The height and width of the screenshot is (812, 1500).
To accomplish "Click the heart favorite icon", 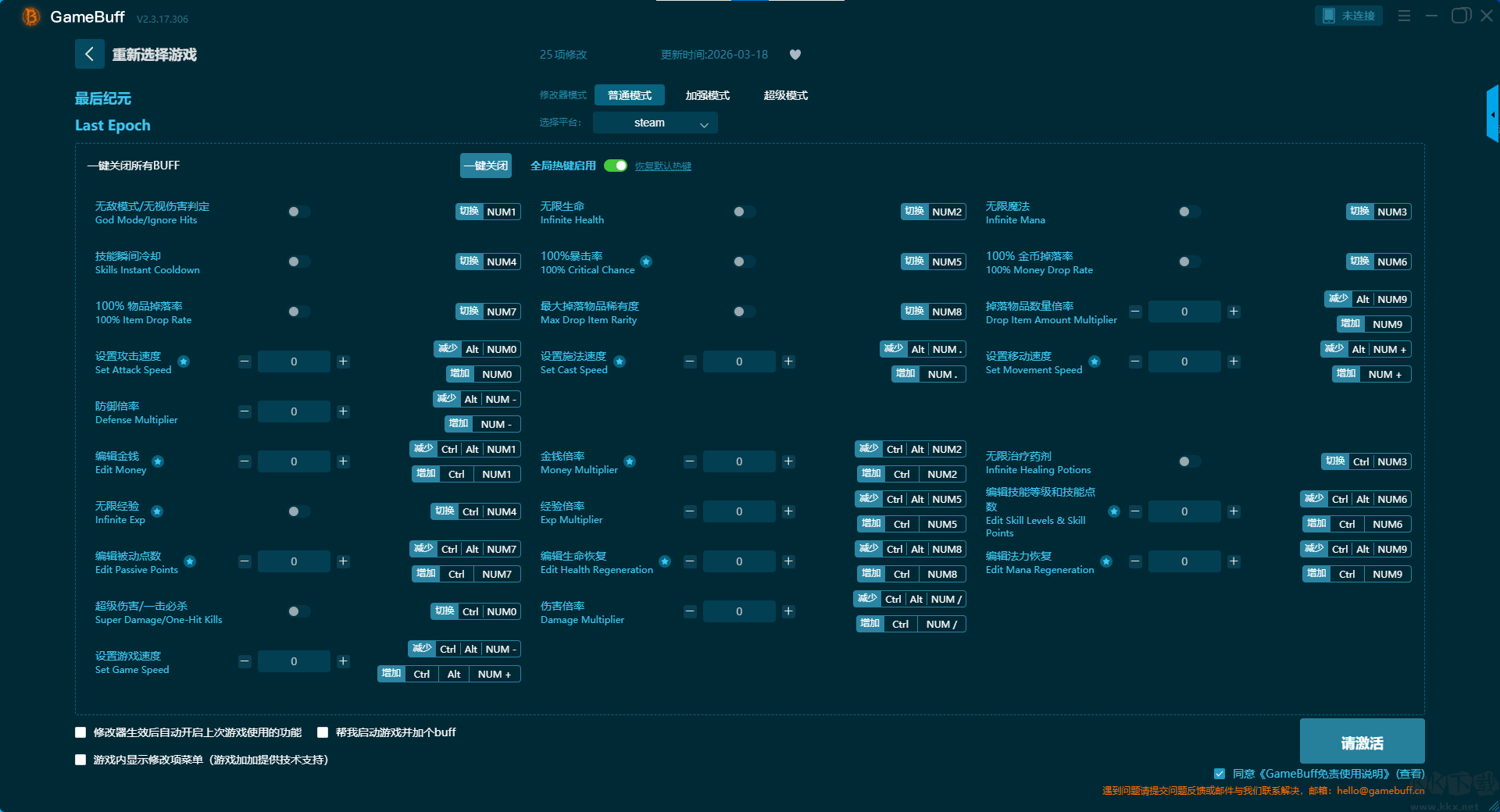I will pyautogui.click(x=795, y=55).
